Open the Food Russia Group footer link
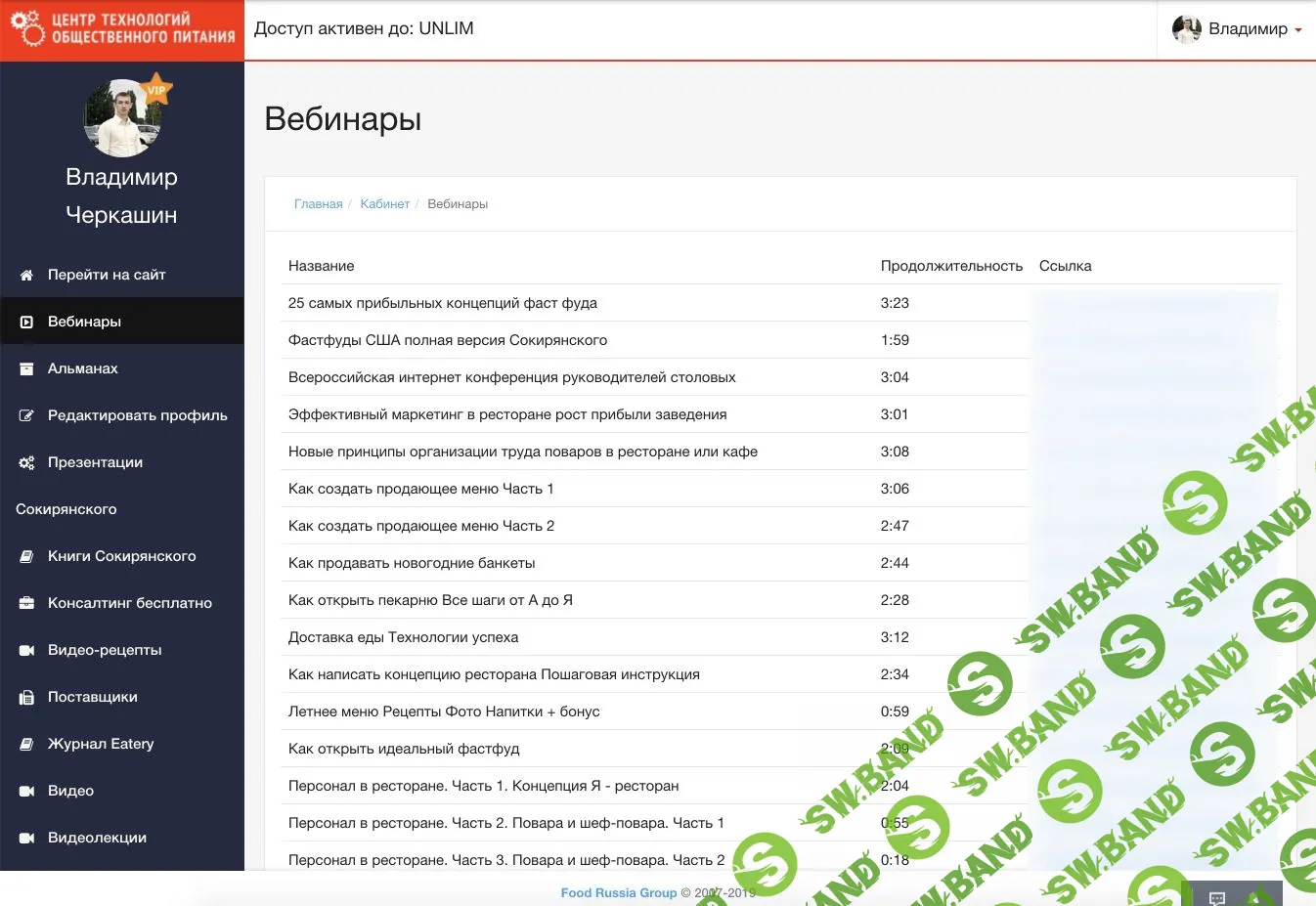The image size is (1316, 906). [618, 892]
